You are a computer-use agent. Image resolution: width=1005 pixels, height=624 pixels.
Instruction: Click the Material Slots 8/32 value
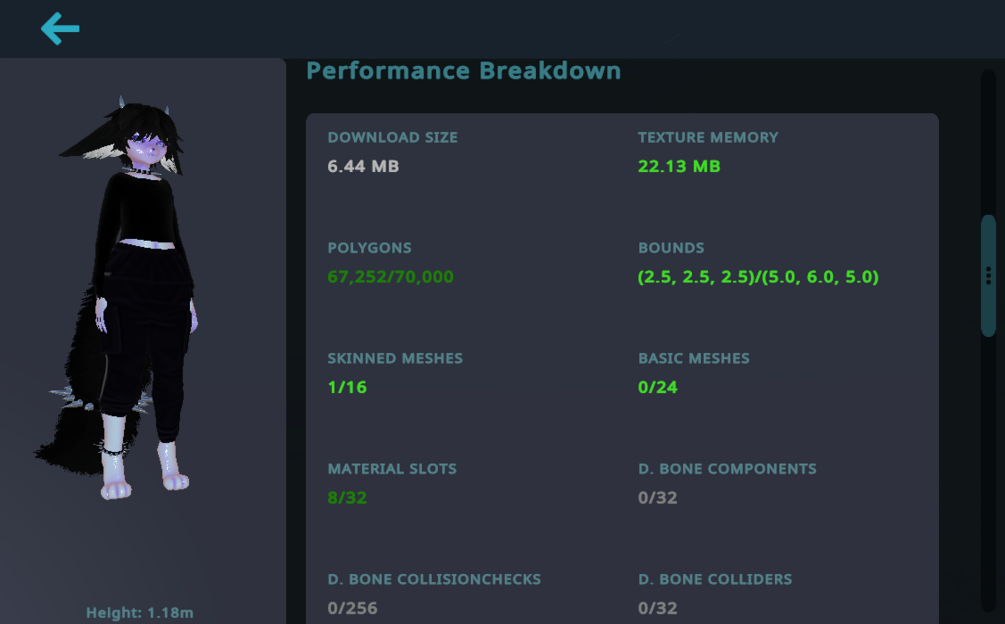point(347,497)
